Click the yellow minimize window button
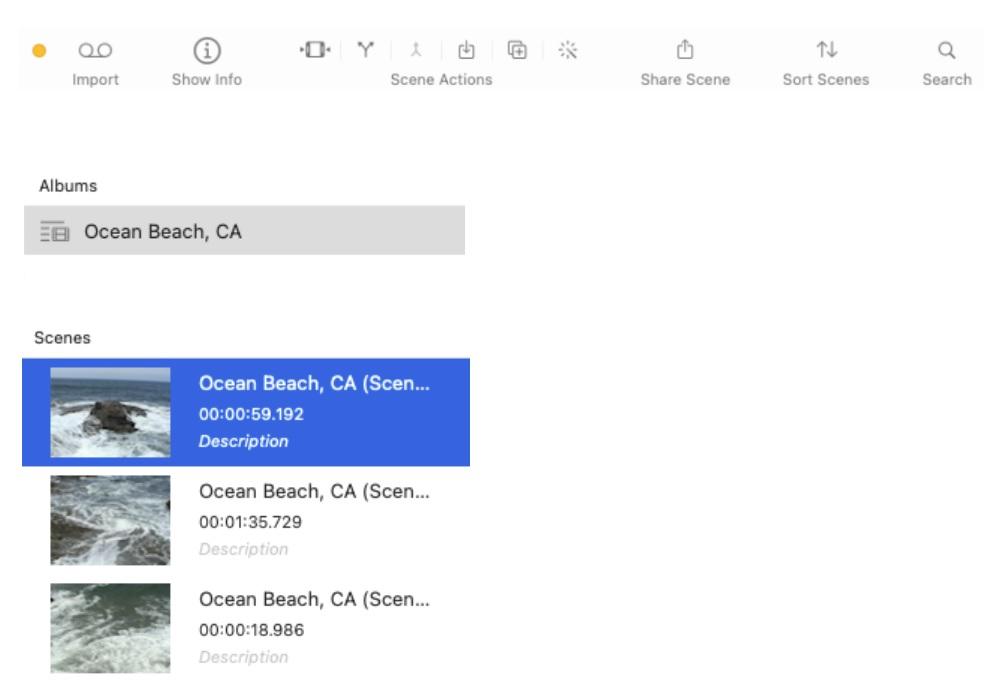This screenshot has width=988, height=688. pos(39,50)
